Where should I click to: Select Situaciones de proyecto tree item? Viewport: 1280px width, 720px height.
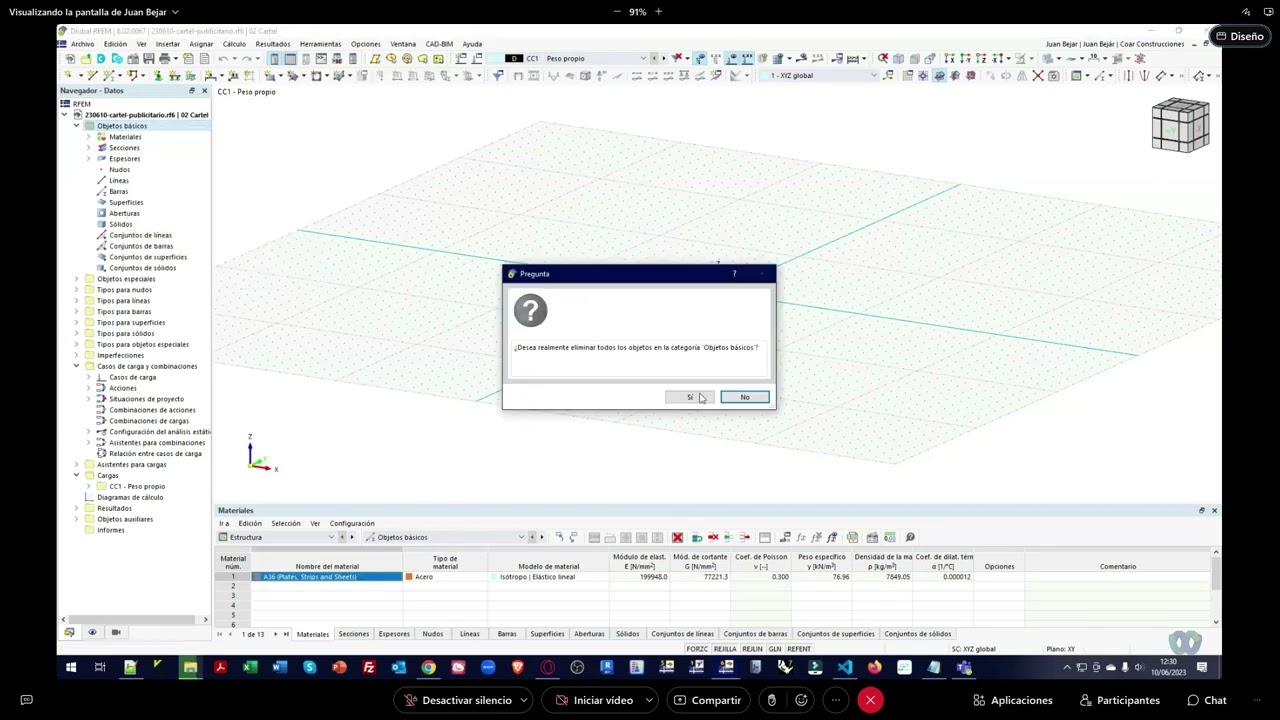(x=146, y=399)
